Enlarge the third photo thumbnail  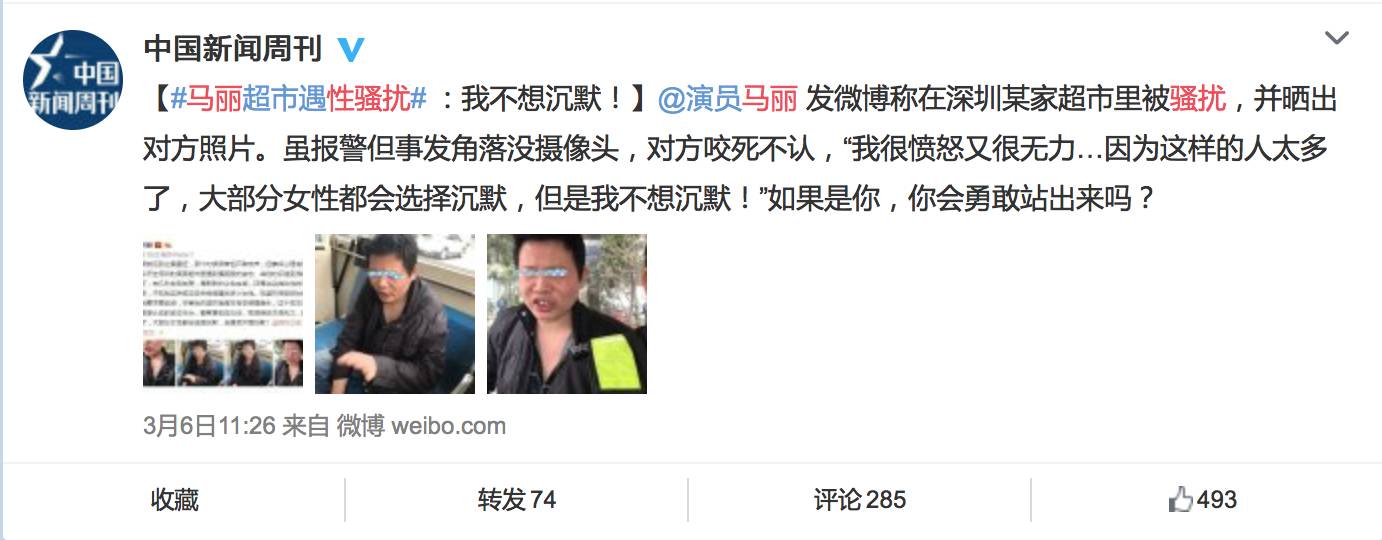[567, 314]
